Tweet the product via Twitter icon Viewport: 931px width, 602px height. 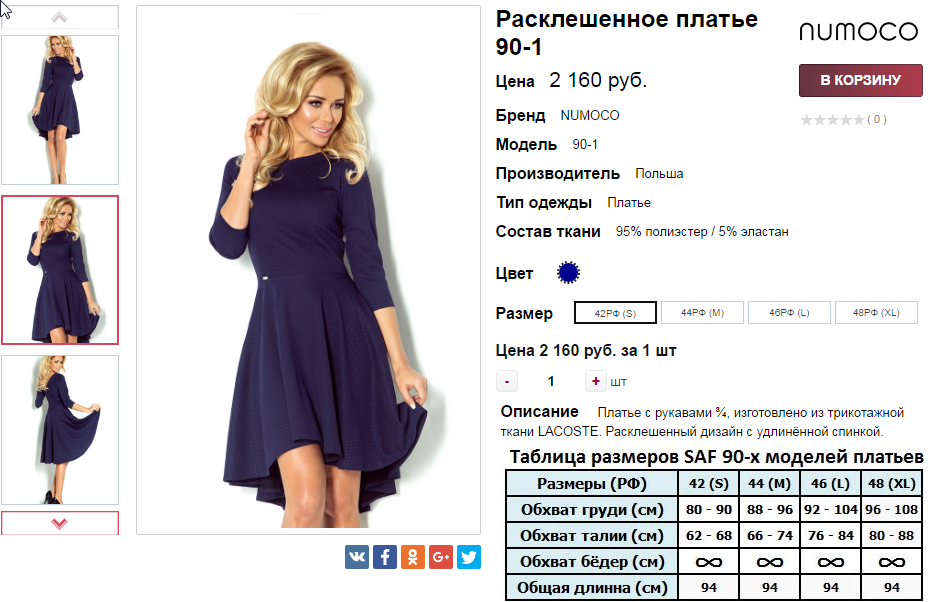pos(468,557)
